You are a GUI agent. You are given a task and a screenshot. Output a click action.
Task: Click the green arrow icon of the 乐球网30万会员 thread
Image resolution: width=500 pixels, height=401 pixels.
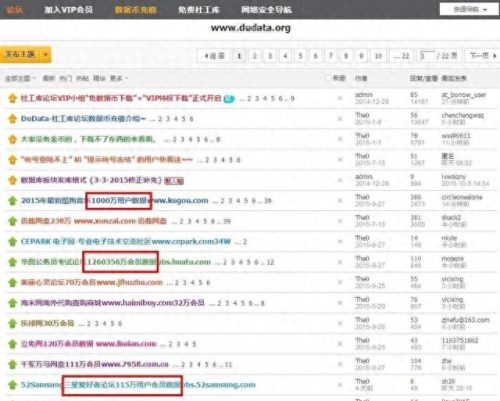[x=12, y=324]
